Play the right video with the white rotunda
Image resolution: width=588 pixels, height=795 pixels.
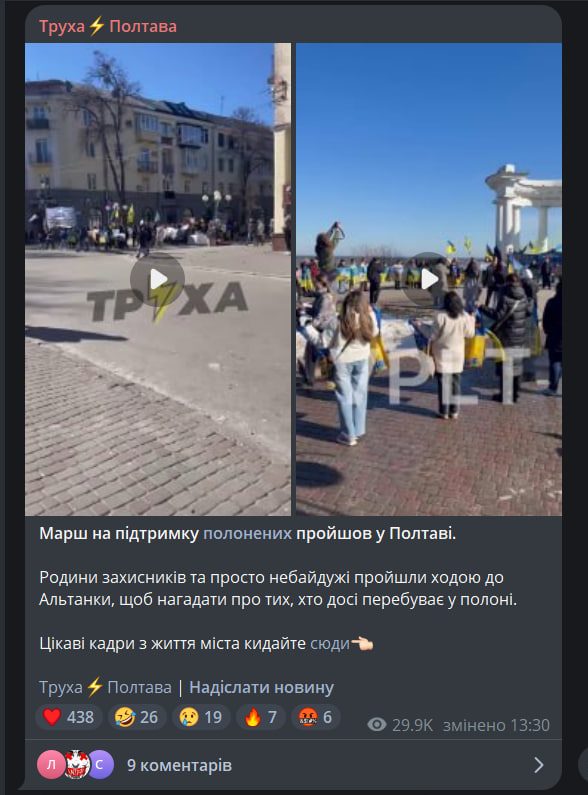(x=429, y=279)
